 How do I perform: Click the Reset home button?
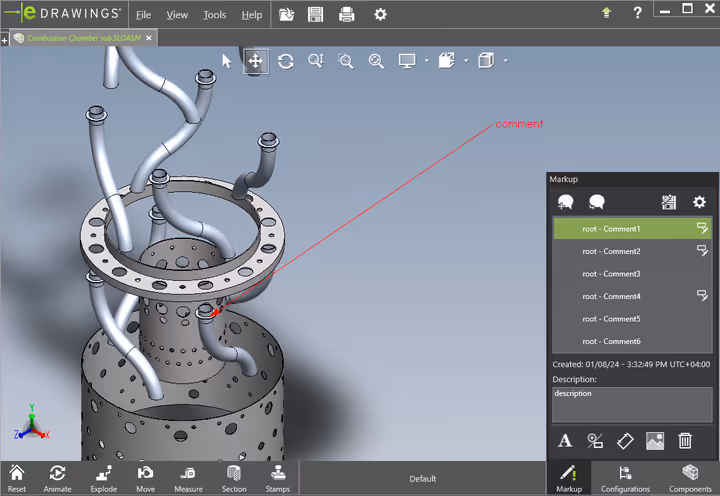pos(17,479)
